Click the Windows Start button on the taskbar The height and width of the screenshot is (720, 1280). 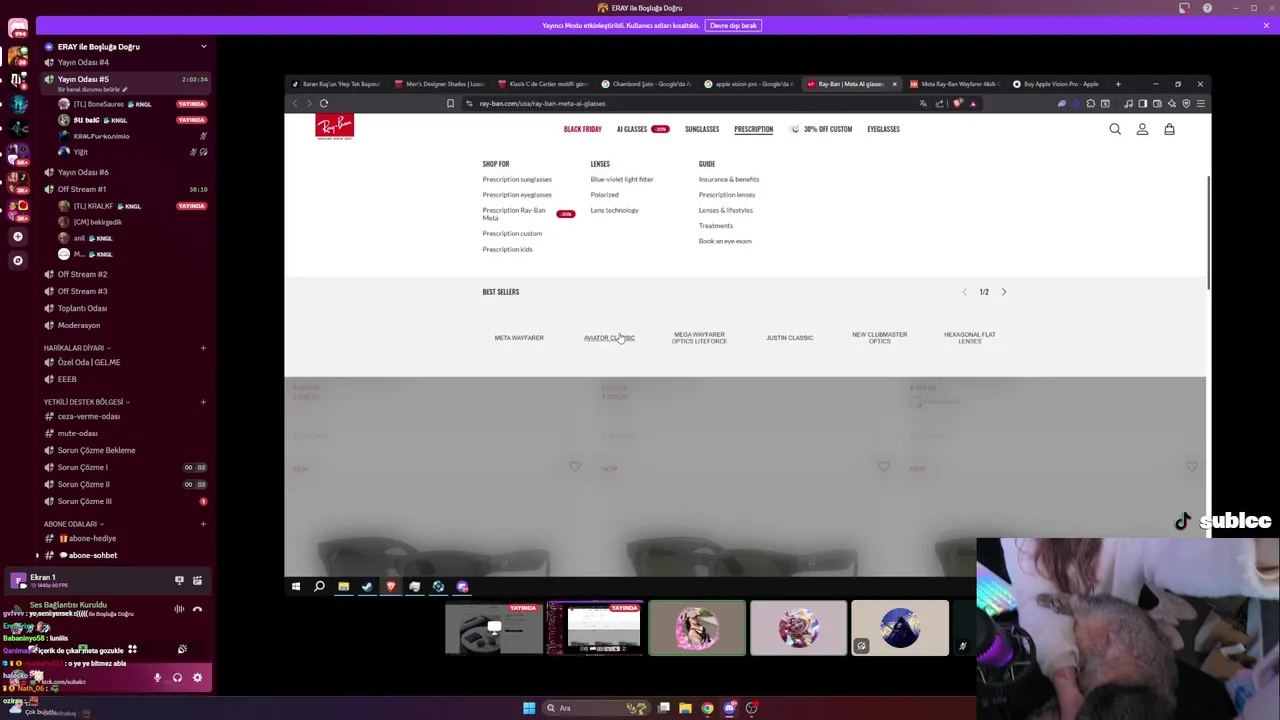(x=529, y=708)
